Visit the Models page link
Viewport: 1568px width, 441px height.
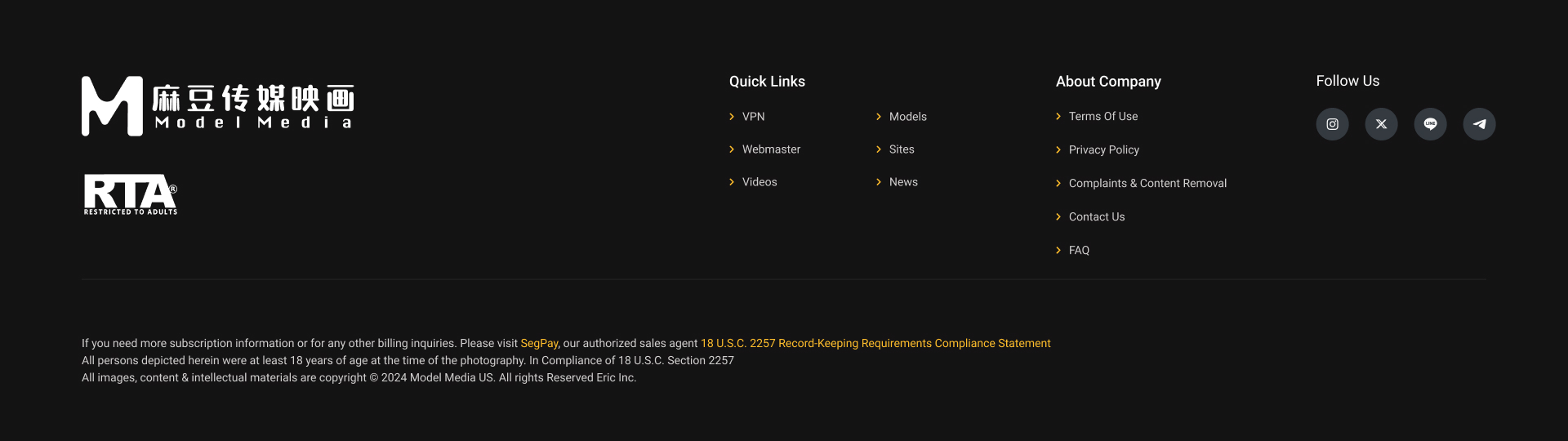tap(908, 117)
